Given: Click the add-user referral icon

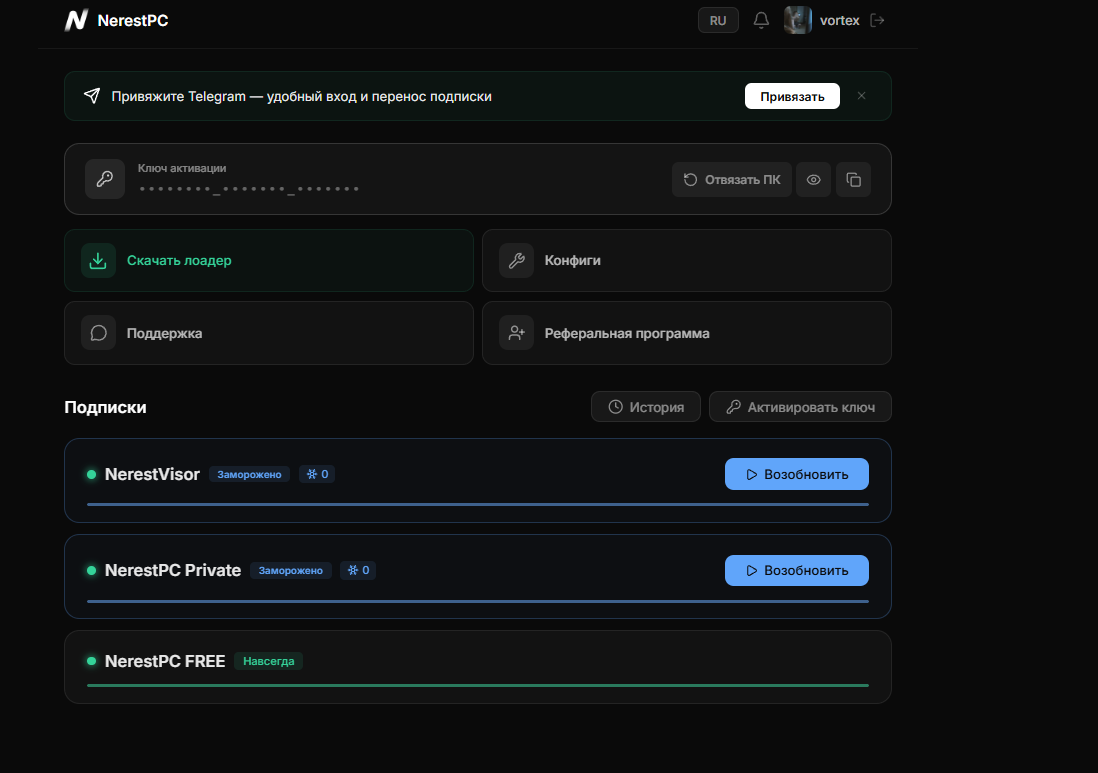Looking at the screenshot, I should pyautogui.click(x=516, y=333).
